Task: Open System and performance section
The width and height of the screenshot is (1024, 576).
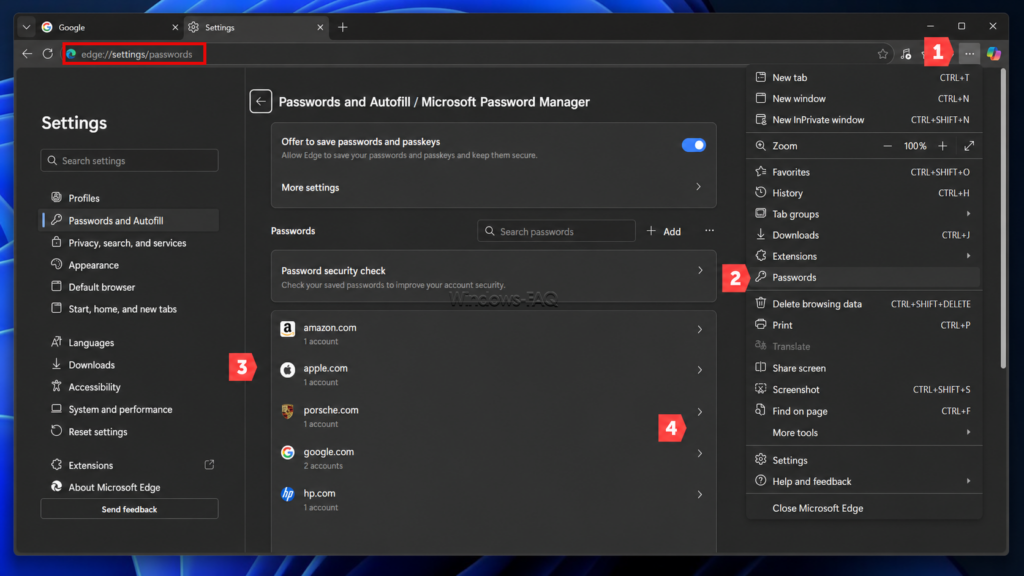Action: tap(129, 409)
